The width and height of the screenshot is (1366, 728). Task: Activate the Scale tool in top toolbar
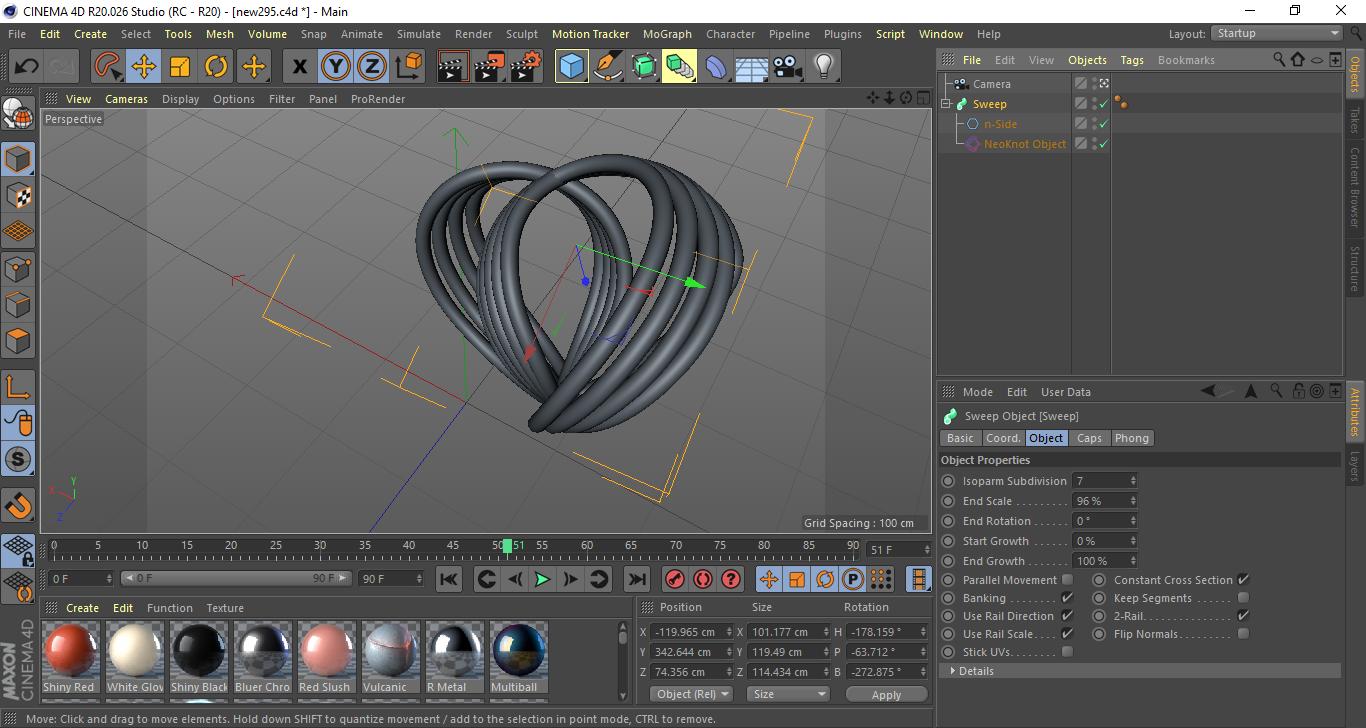[180, 67]
